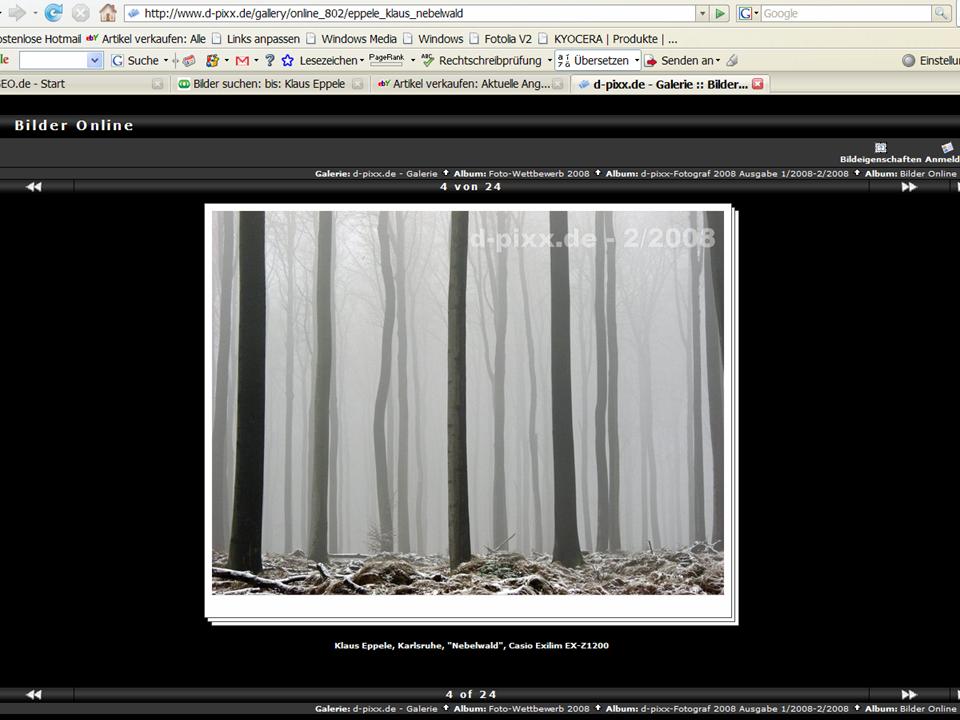Expand the Übersetzen dropdown arrow

(636, 60)
